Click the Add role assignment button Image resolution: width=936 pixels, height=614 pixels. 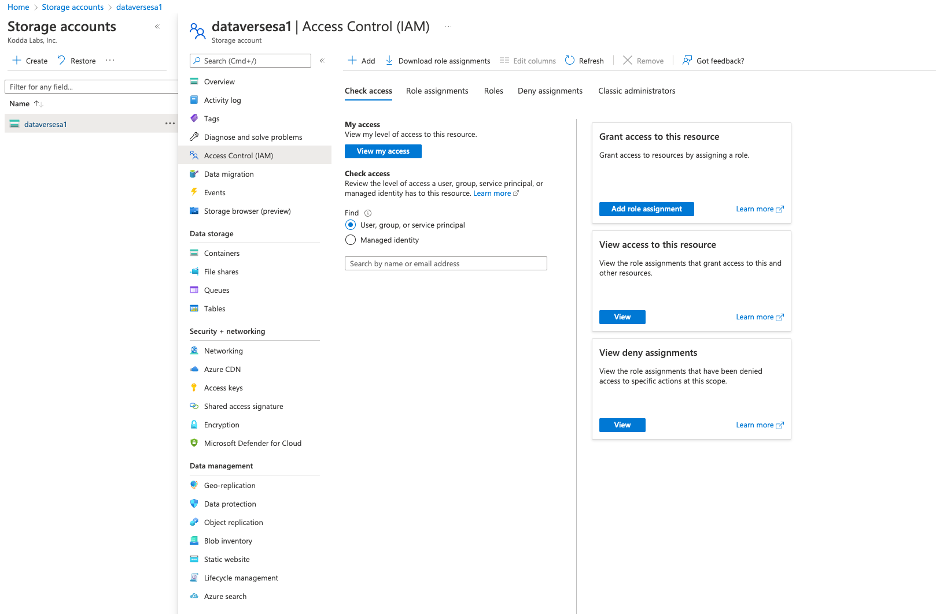(x=646, y=209)
